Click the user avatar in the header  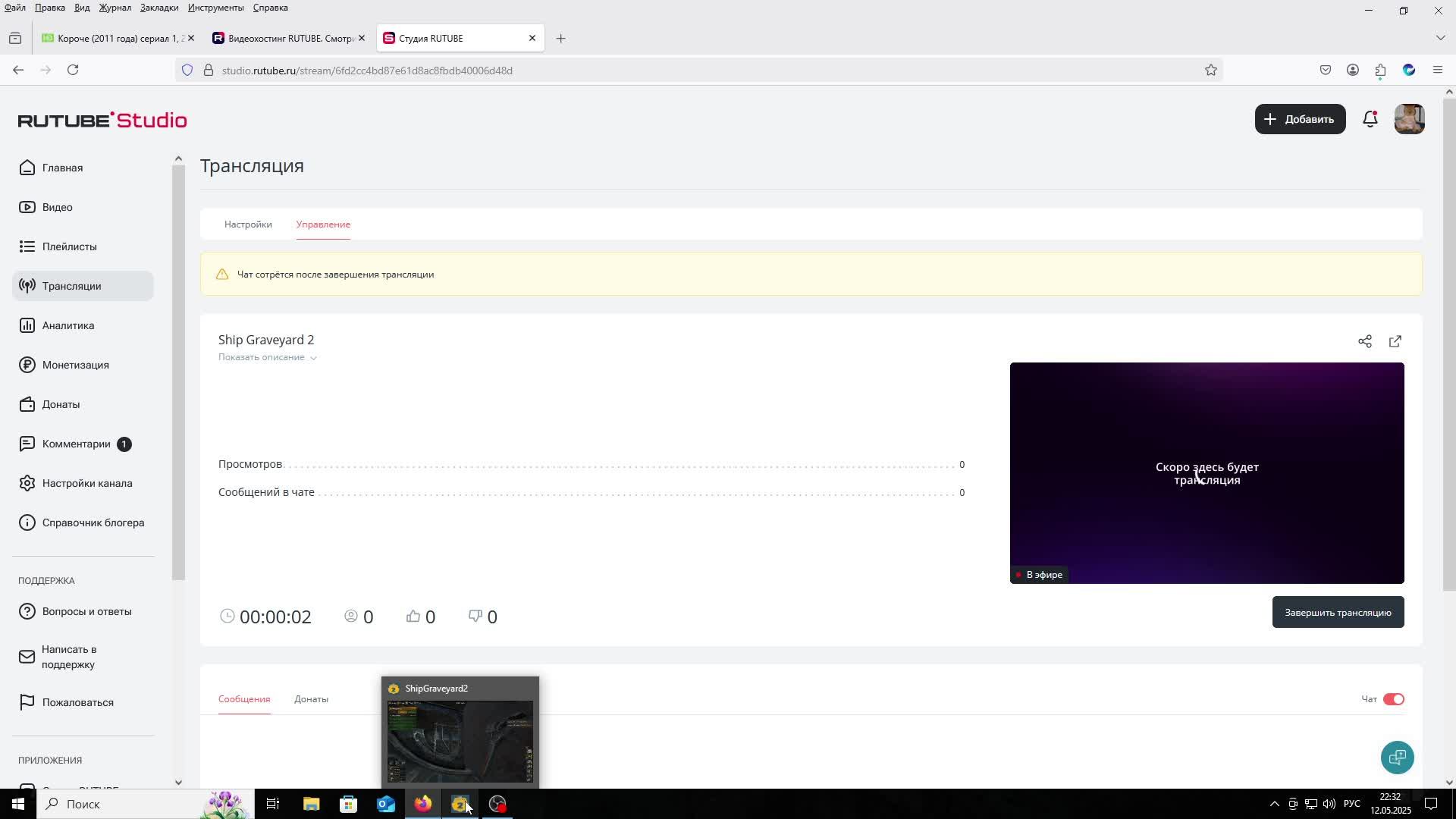(x=1409, y=119)
